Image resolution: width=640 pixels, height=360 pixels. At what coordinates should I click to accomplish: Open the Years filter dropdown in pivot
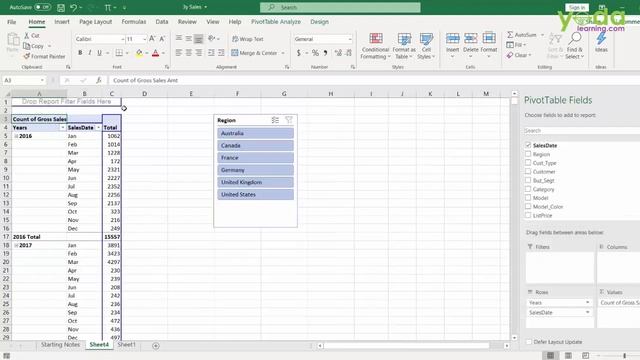click(x=62, y=128)
